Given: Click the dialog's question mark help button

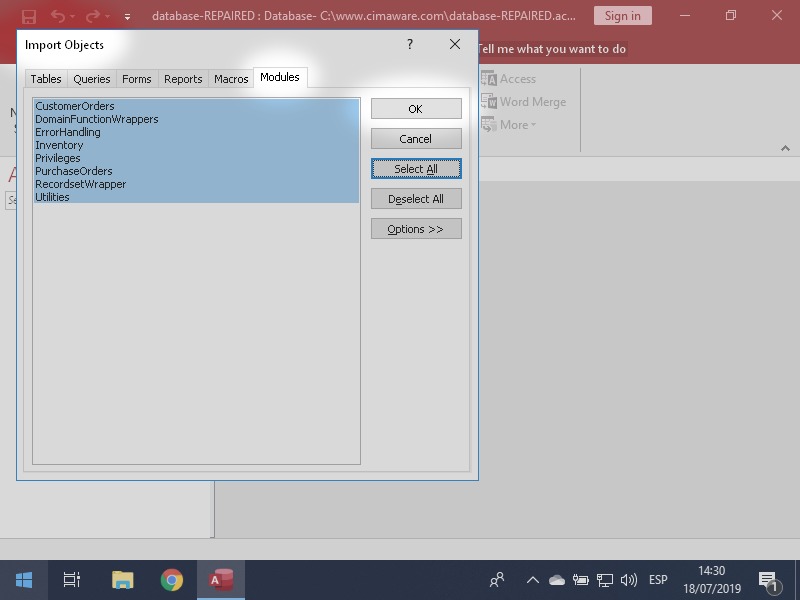Looking at the screenshot, I should 410,45.
